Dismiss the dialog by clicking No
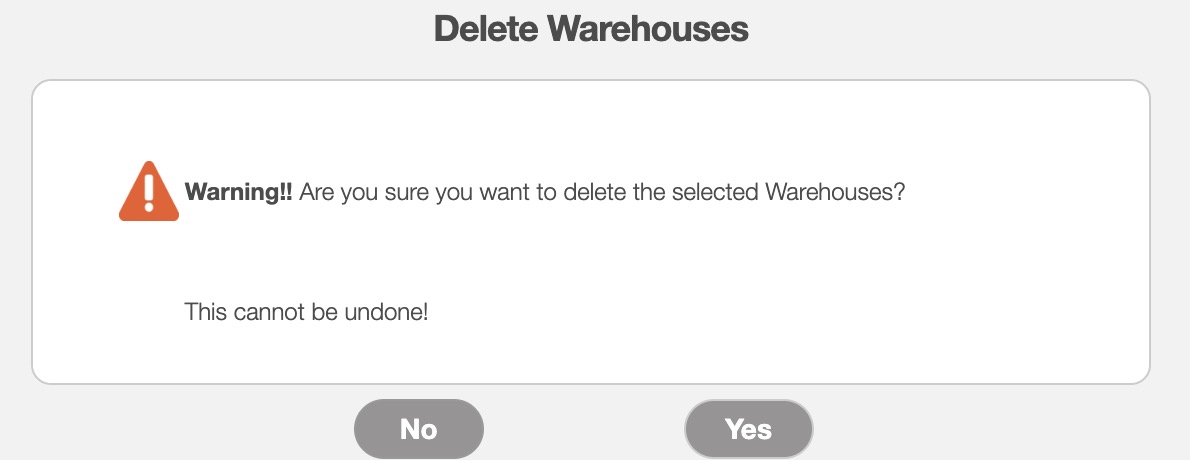 click(418, 429)
